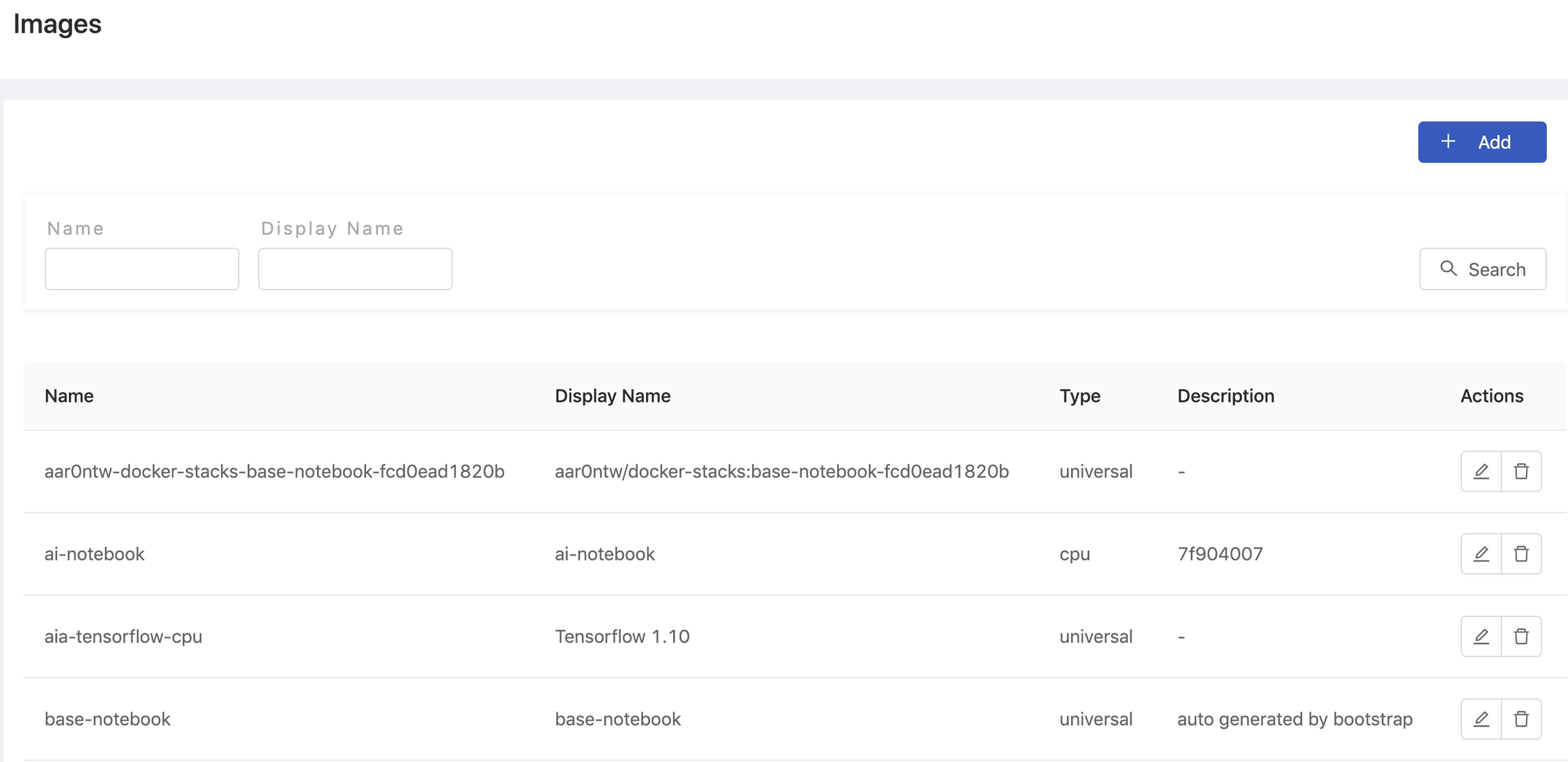Focus the Display Name filter input
This screenshot has width=1568, height=762.
tap(355, 269)
